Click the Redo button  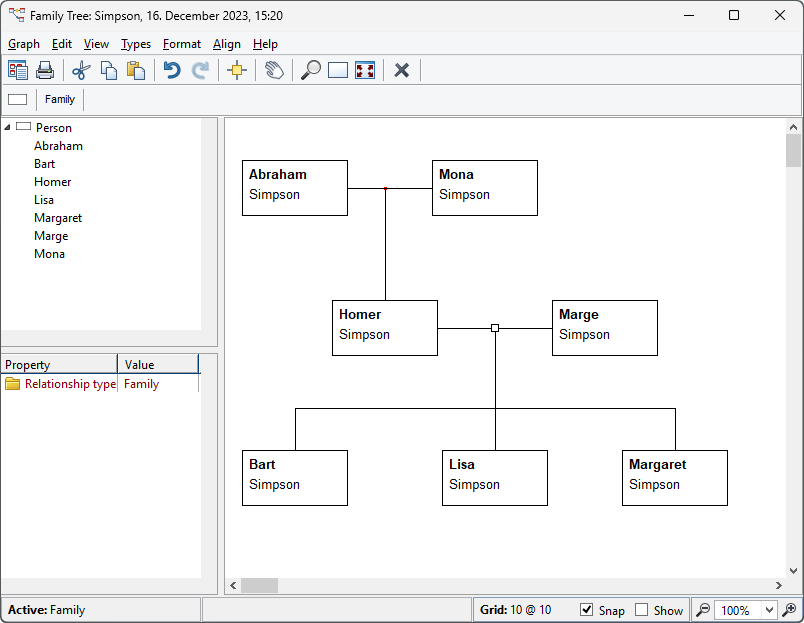200,70
